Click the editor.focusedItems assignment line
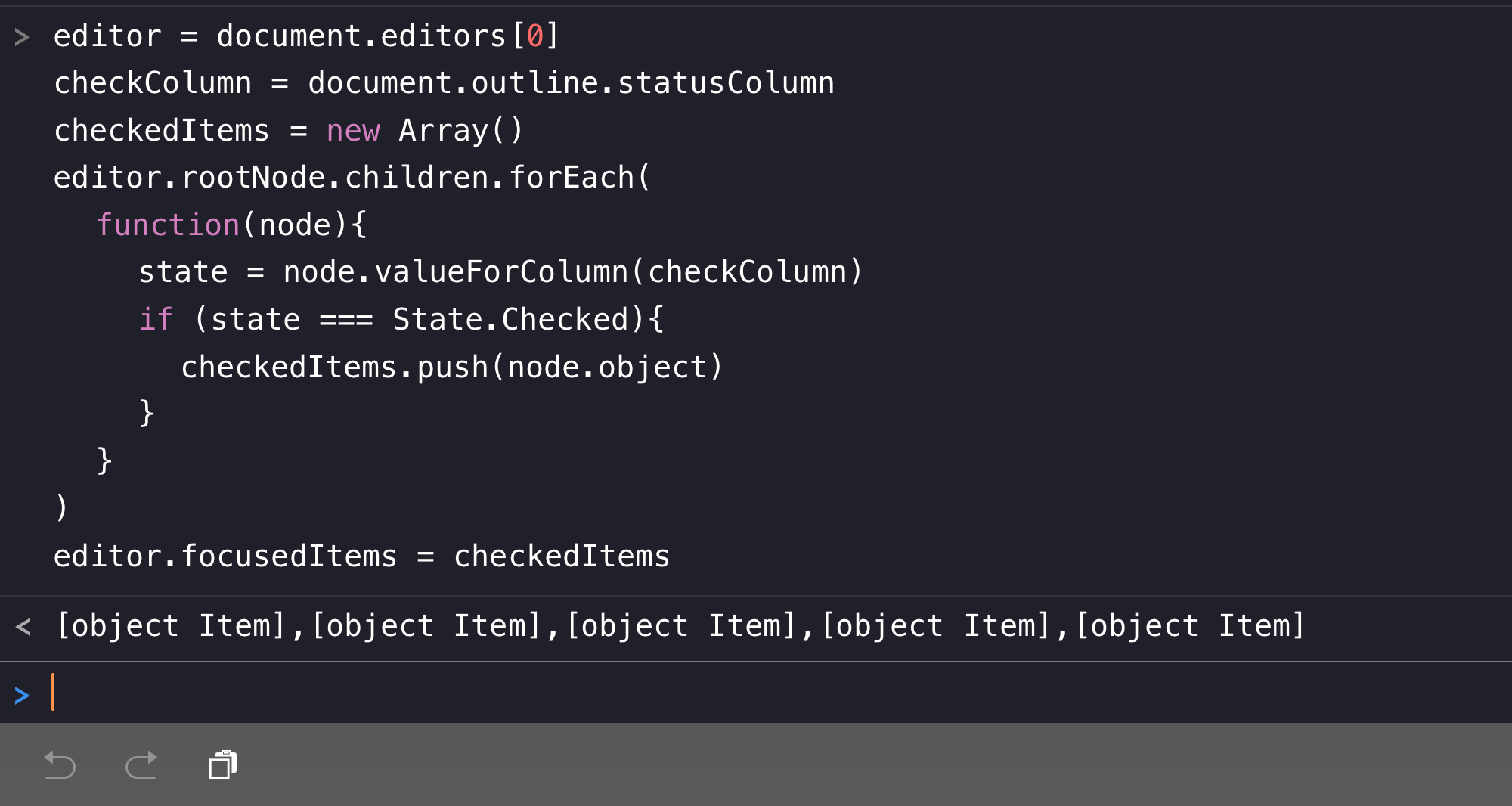1512x806 pixels. [361, 556]
